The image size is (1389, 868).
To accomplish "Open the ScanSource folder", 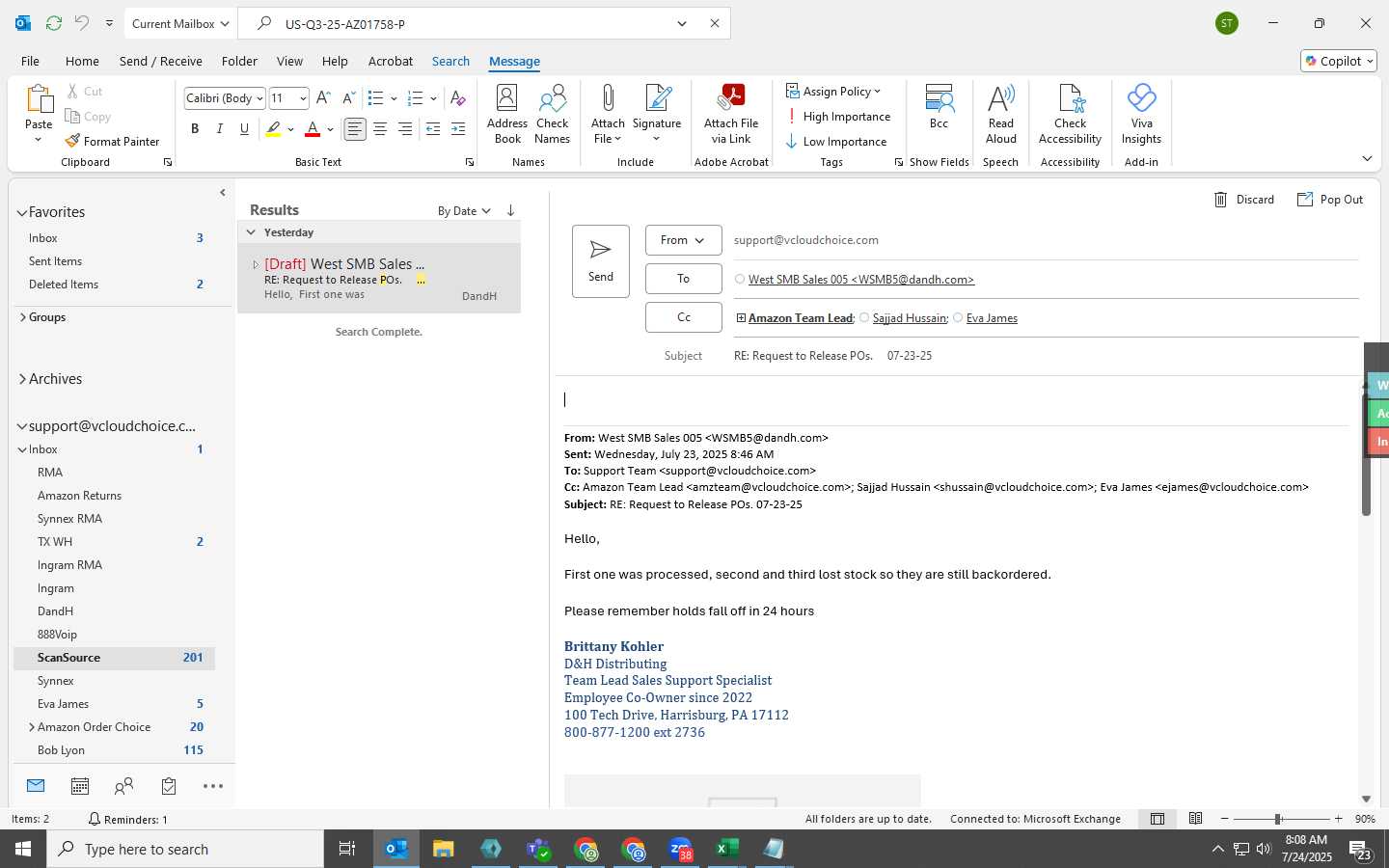I will [114, 658].
